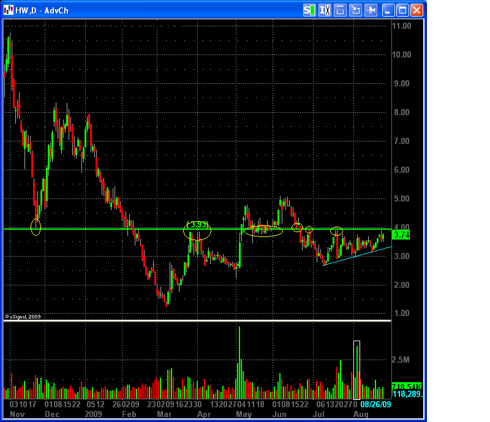Click the white divider between price and volume
Image resolution: width=490 pixels, height=422 pixels.
(x=197, y=321)
